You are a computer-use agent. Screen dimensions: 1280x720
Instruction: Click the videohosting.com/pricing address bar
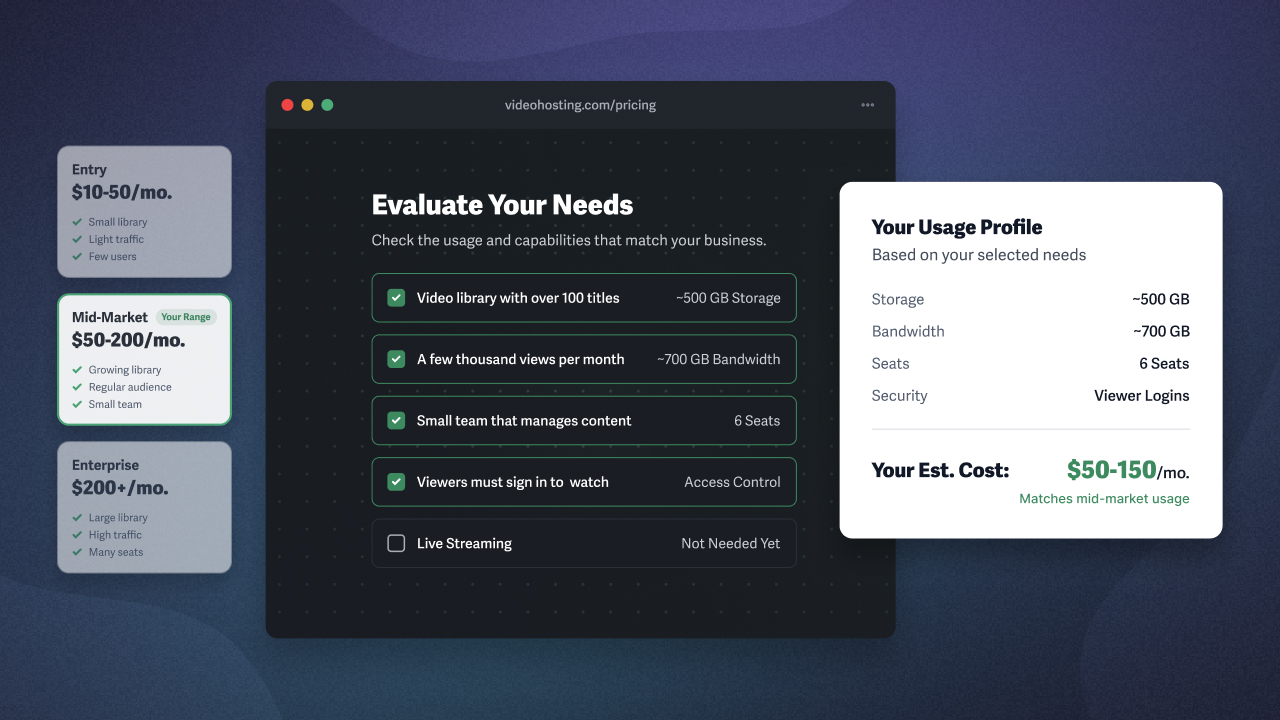point(580,105)
